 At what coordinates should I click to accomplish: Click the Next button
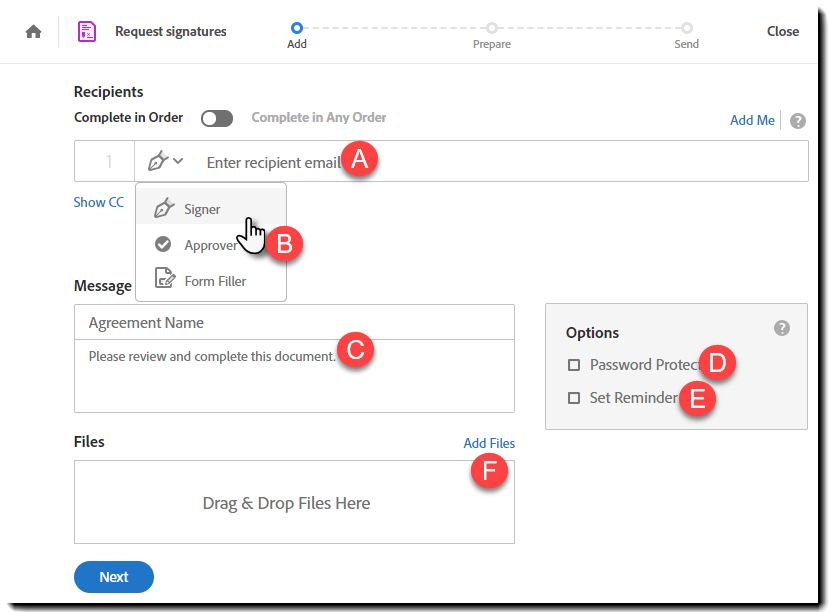click(114, 577)
